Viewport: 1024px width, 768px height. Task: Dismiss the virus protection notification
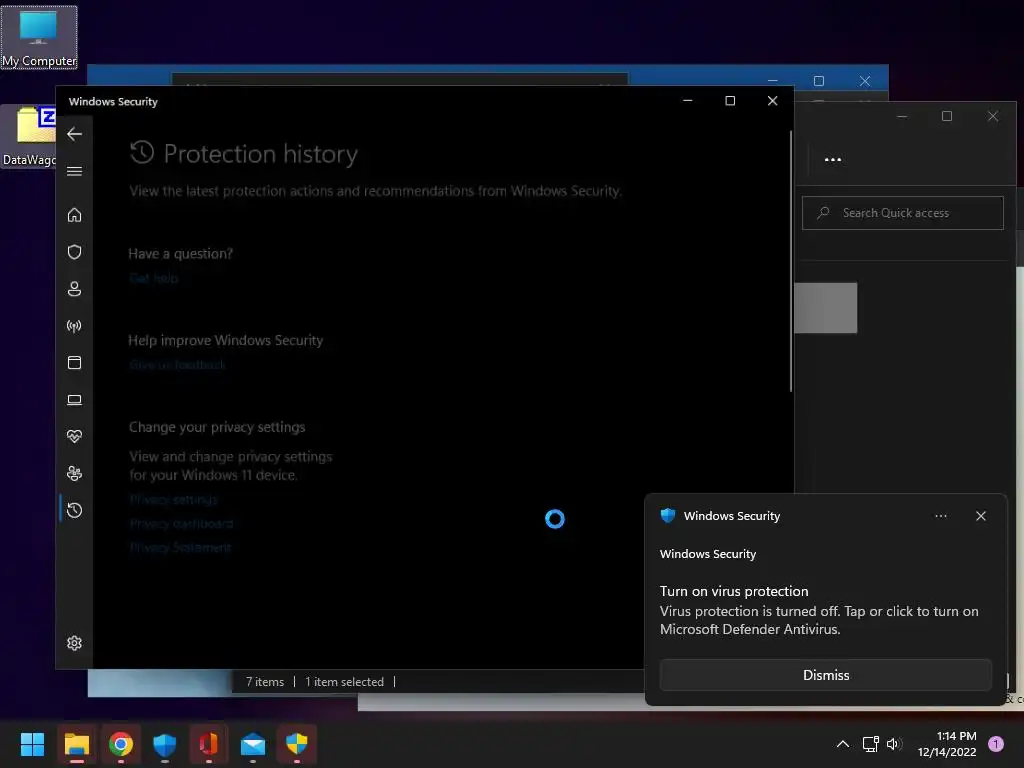click(825, 675)
